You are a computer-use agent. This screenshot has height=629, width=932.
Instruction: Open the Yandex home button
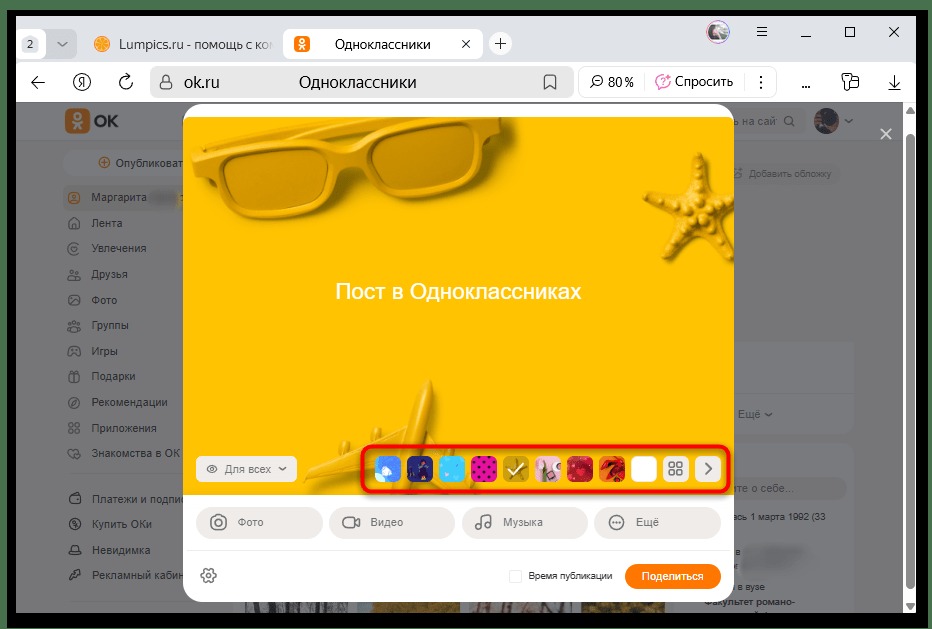[x=81, y=82]
